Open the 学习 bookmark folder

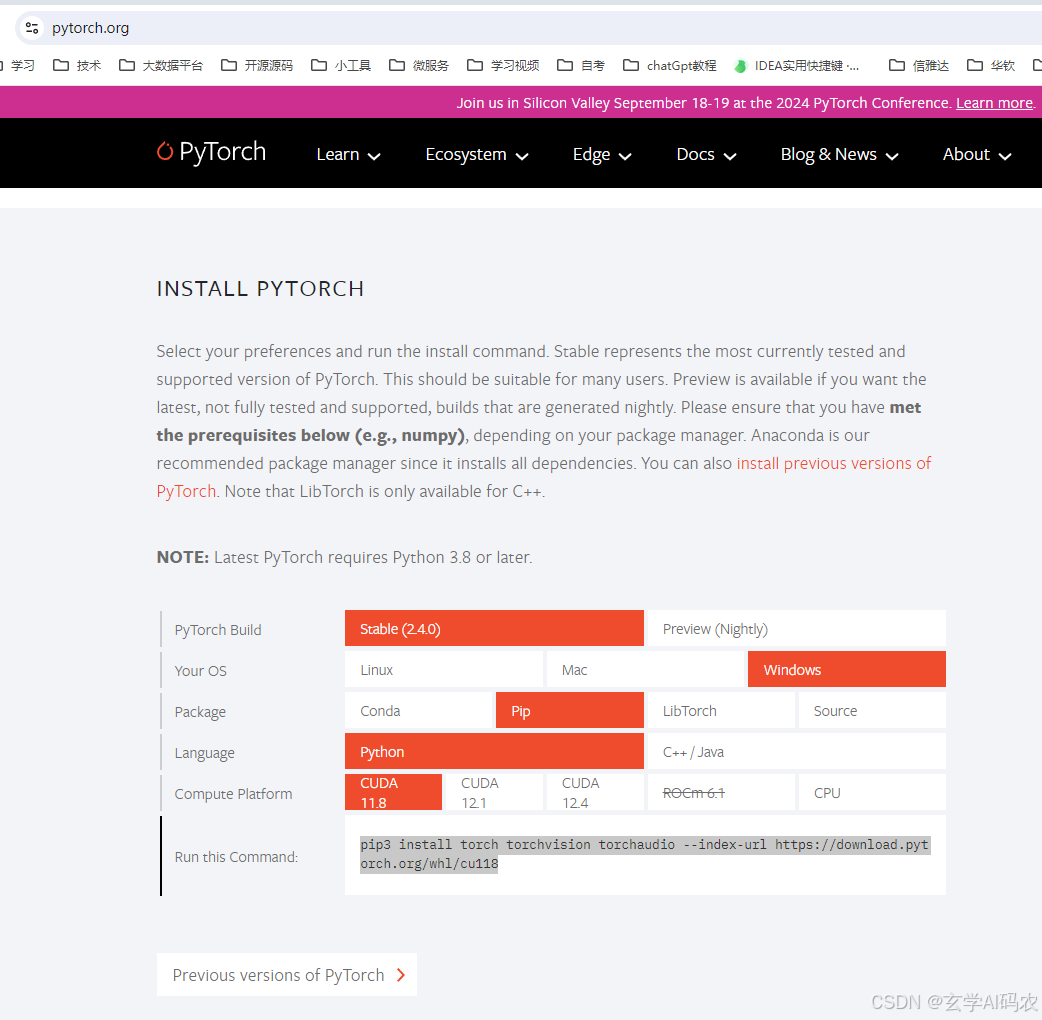pyautogui.click(x=18, y=65)
